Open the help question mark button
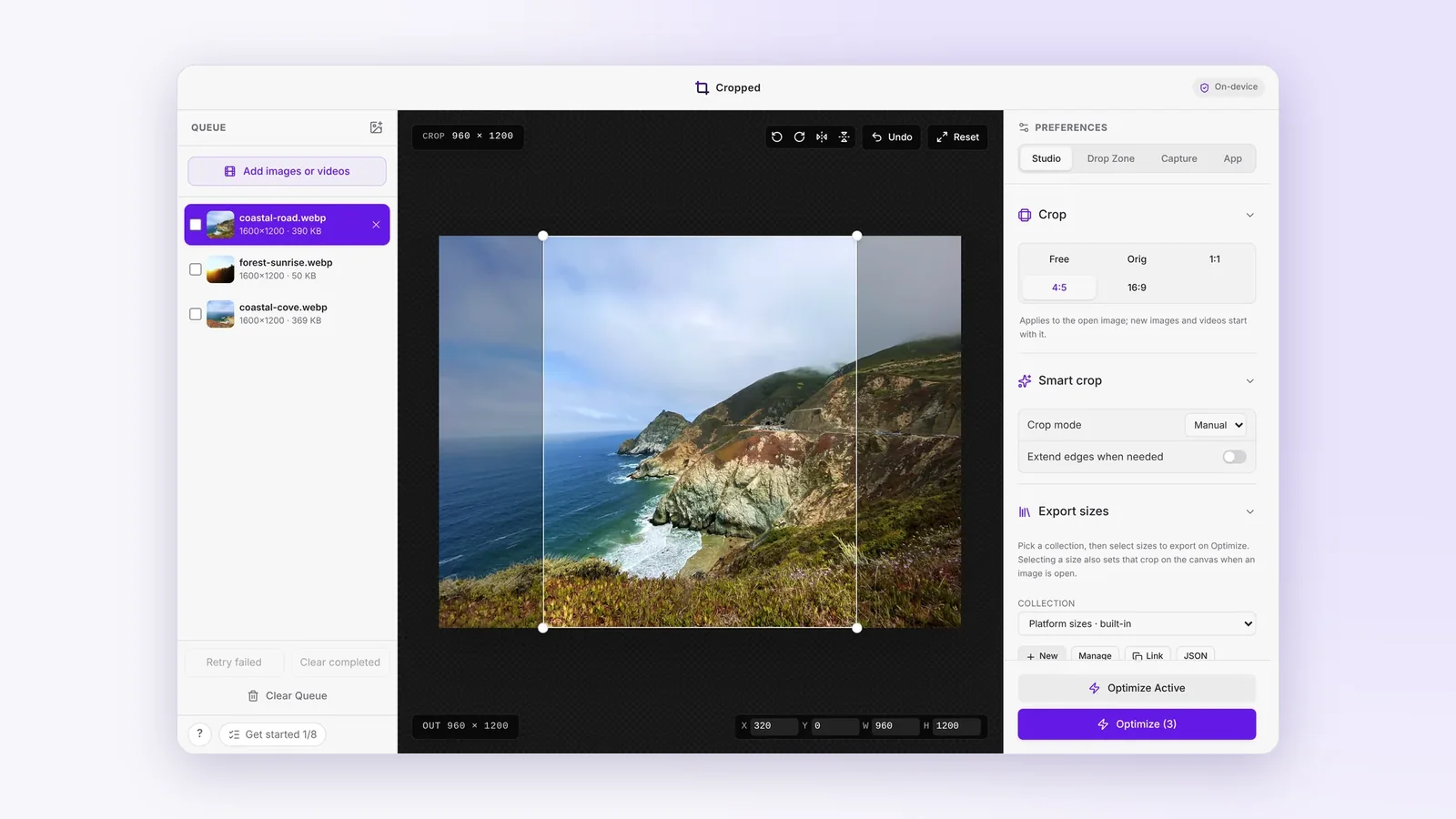 point(199,734)
